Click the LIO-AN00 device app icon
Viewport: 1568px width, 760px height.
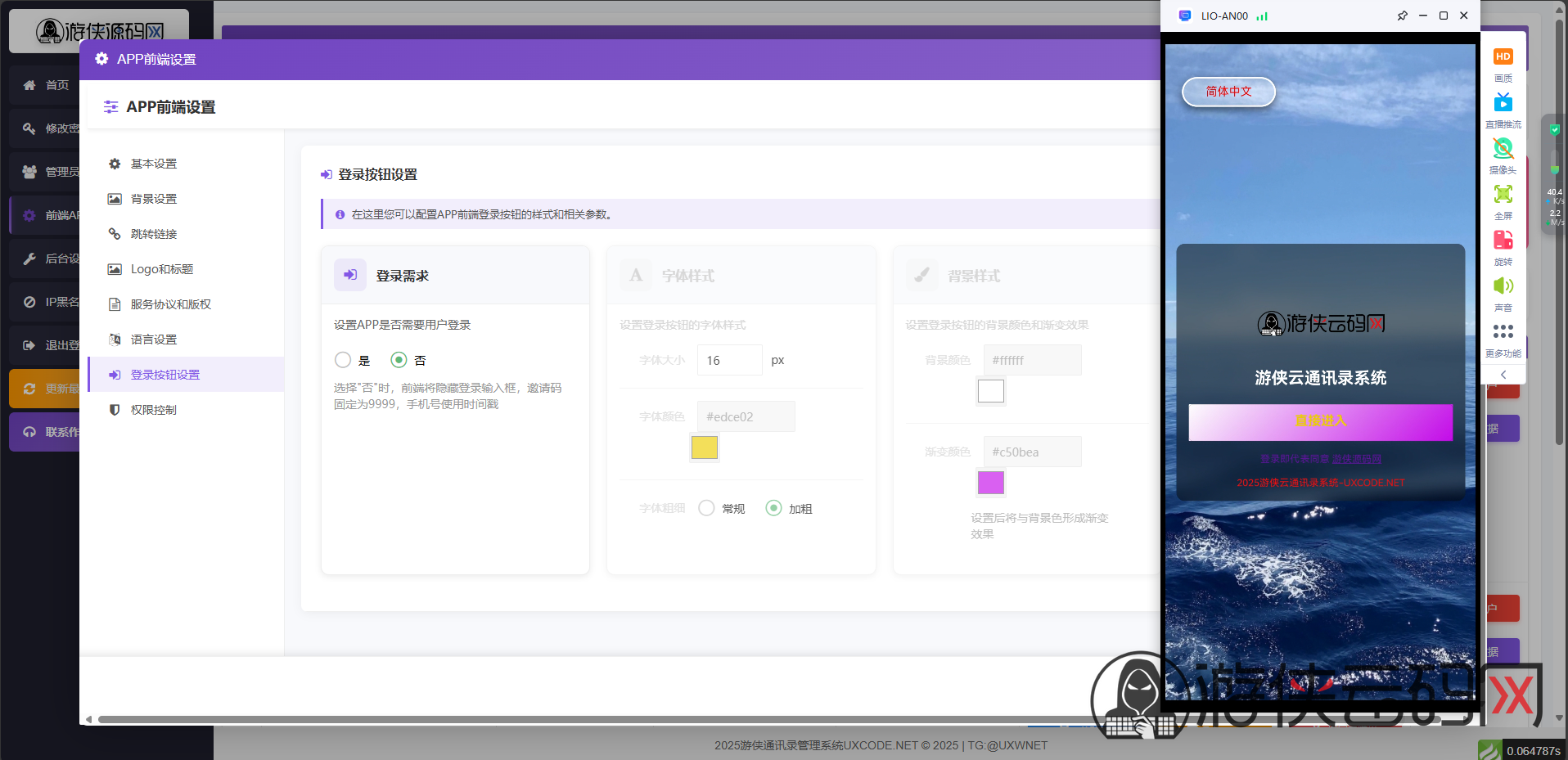pyautogui.click(x=1184, y=16)
